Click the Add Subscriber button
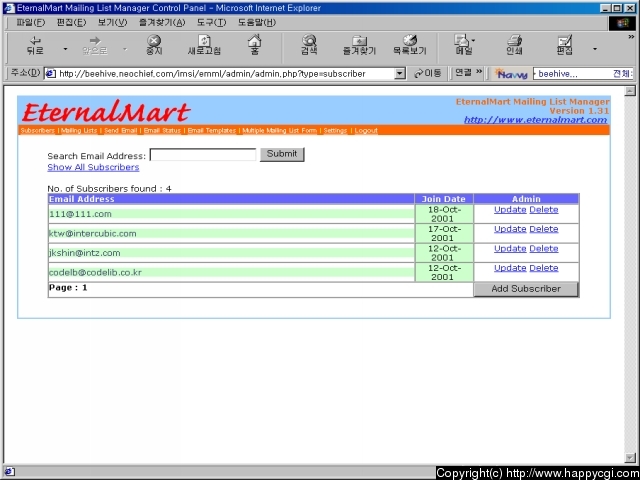The image size is (640, 480). (x=526, y=289)
